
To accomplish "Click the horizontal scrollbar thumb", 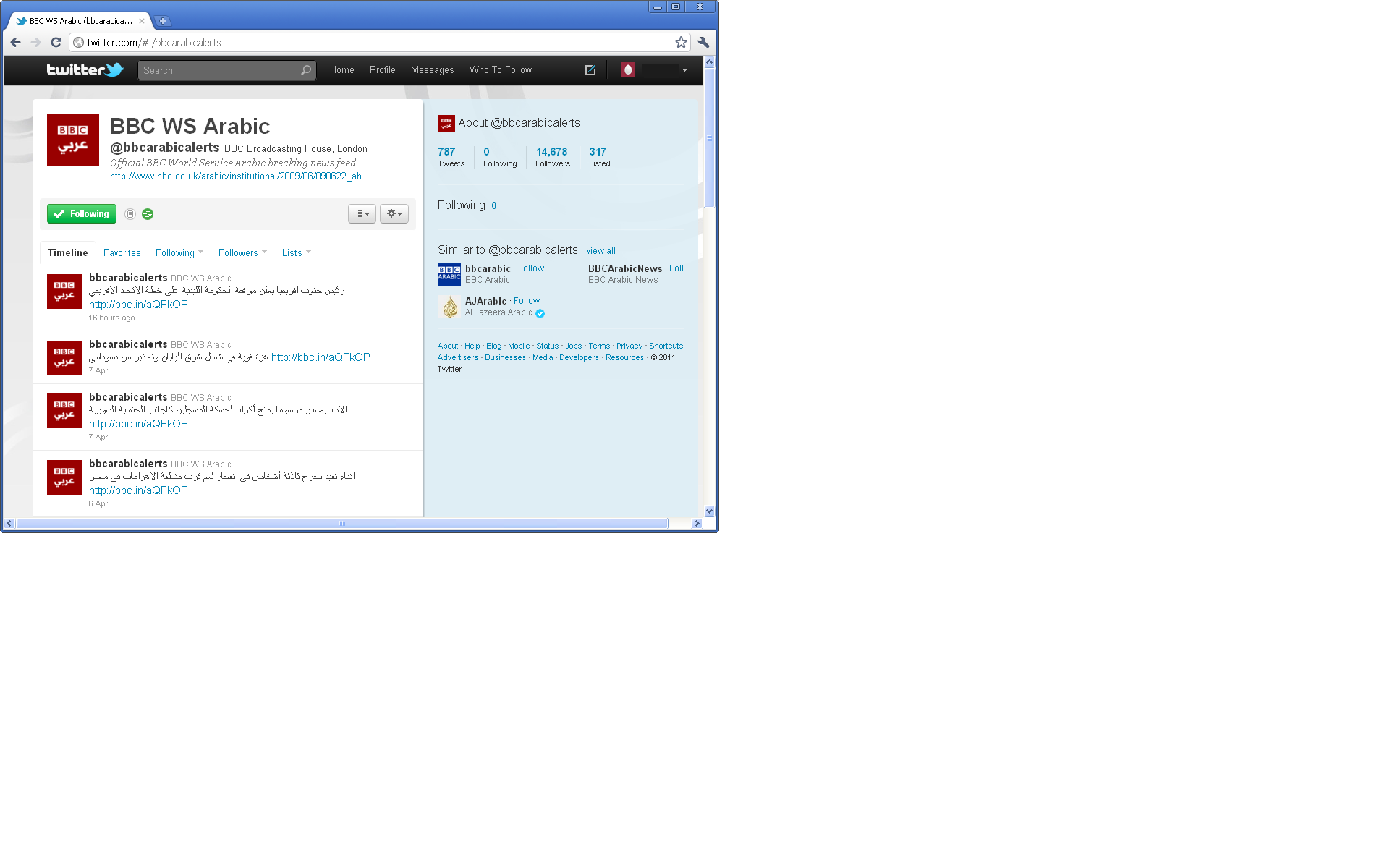I will coord(342,524).
